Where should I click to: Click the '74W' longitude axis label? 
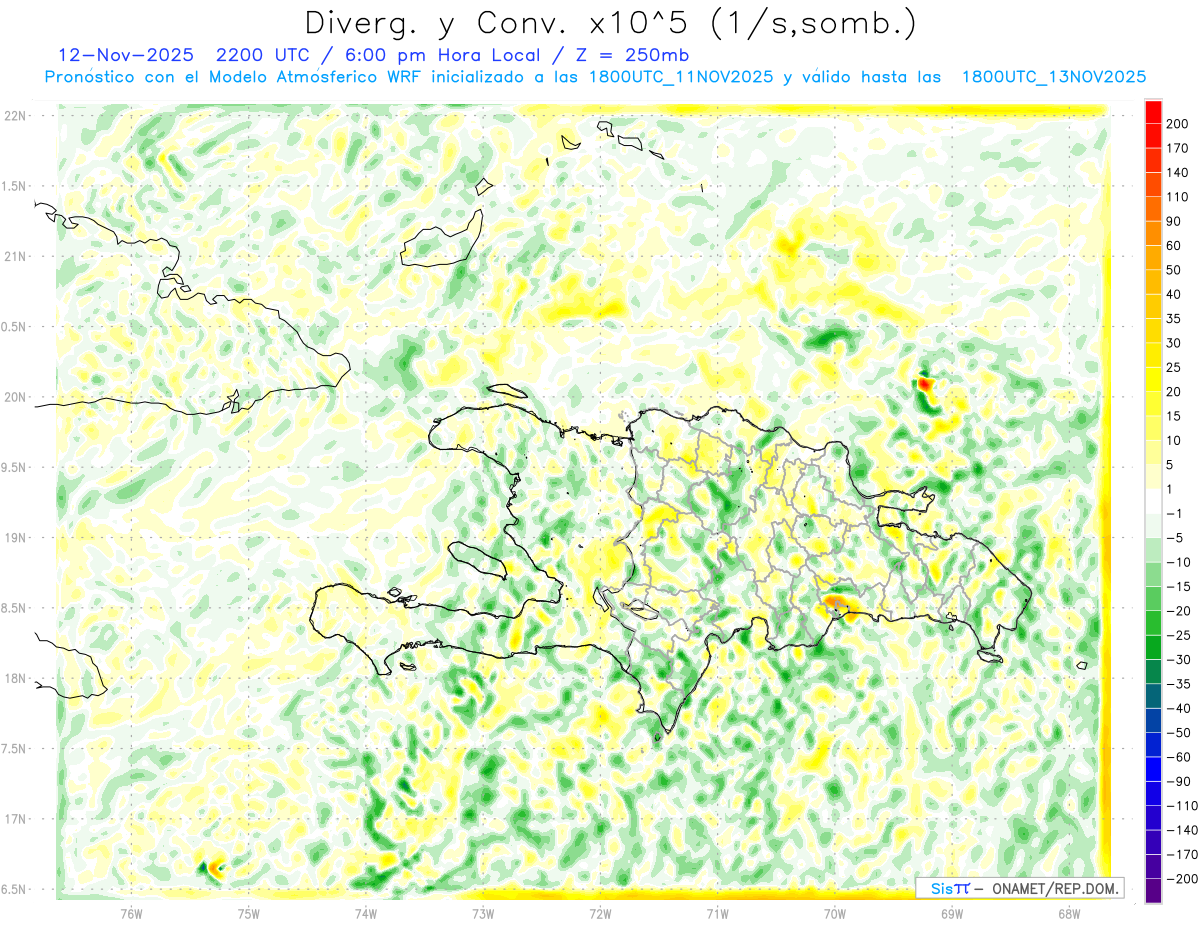[x=365, y=914]
